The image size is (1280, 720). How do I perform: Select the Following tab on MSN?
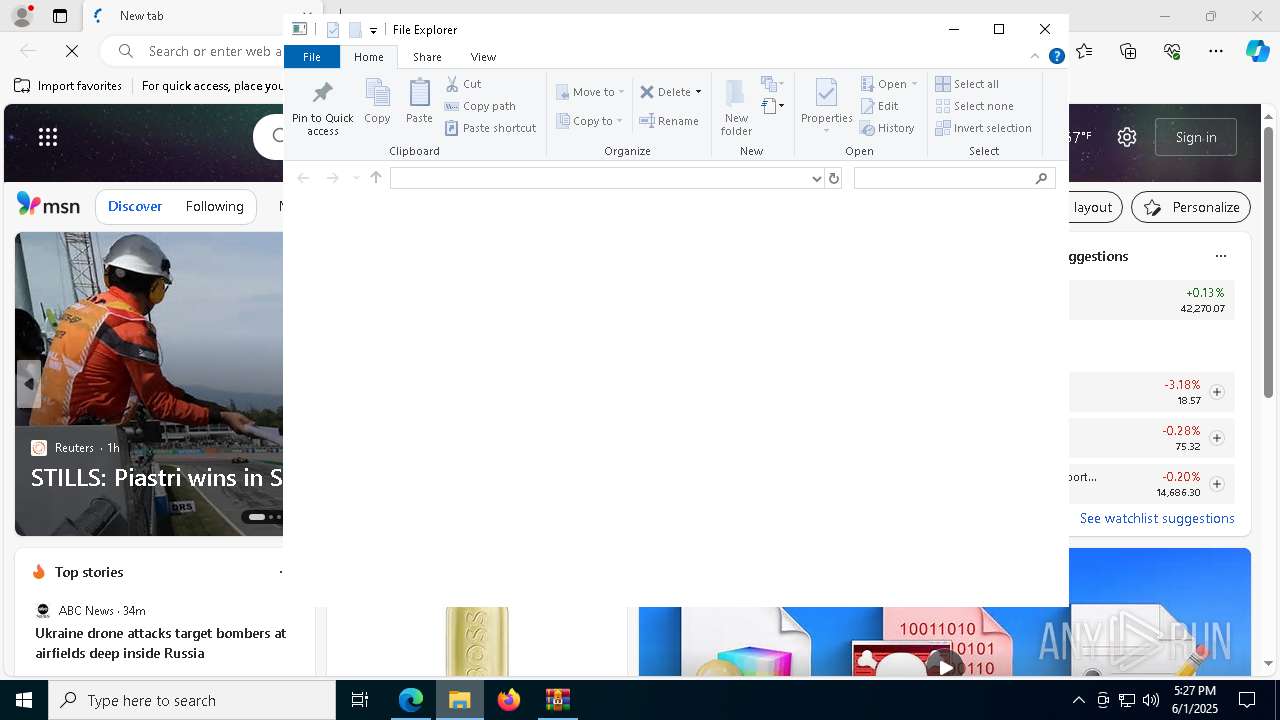click(214, 206)
